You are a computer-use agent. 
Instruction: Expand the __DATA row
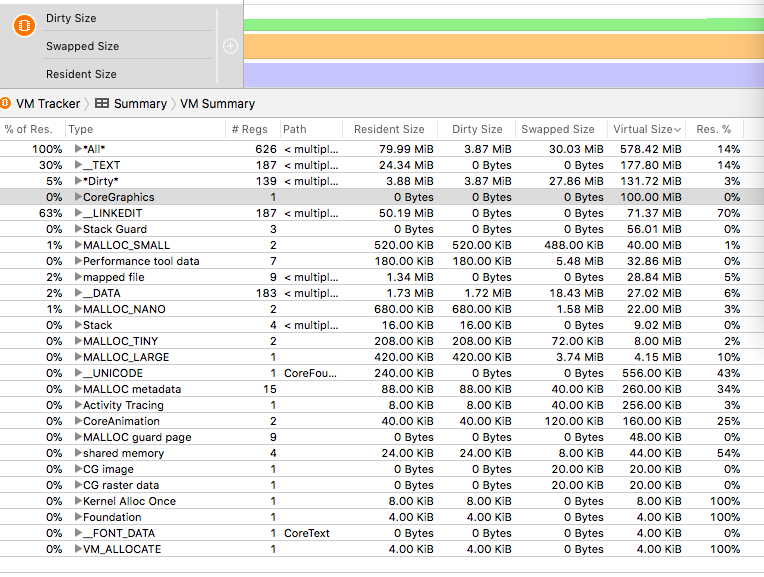pos(78,293)
